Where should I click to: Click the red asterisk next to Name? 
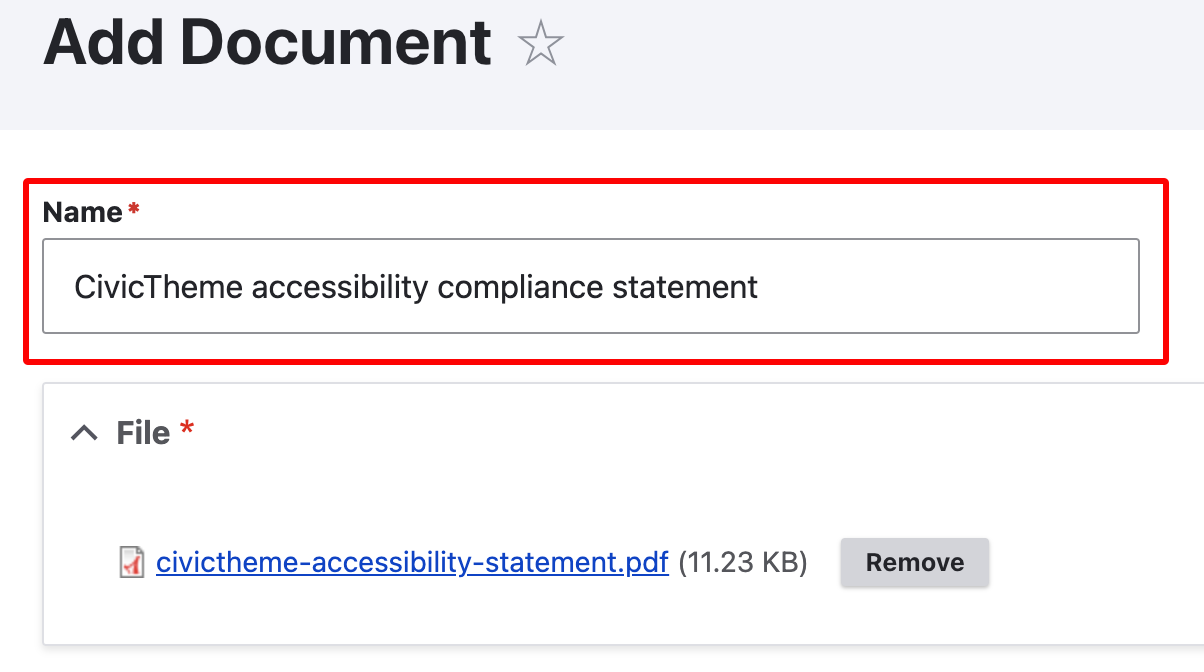pyautogui.click(x=133, y=209)
